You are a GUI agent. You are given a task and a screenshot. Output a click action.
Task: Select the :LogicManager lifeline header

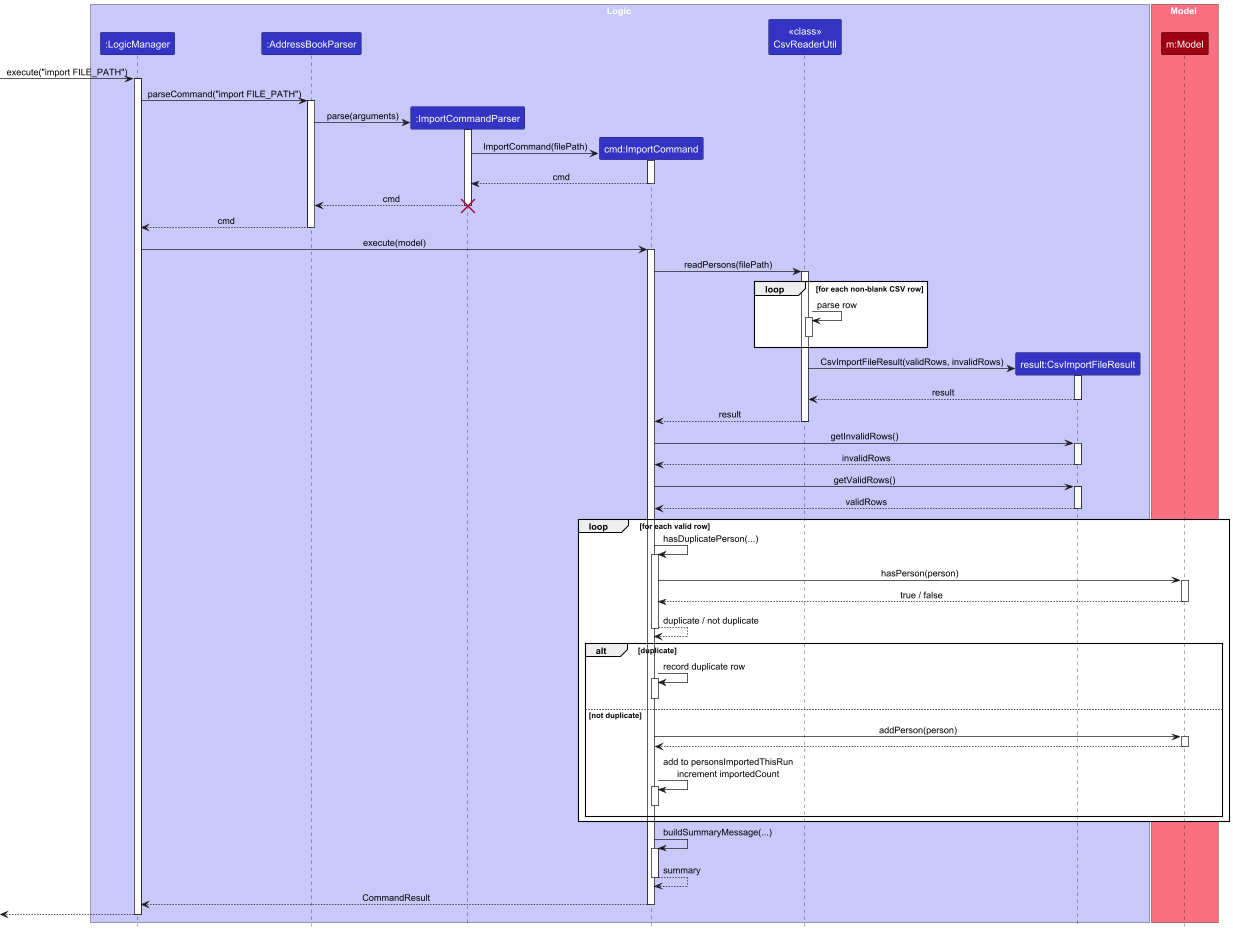click(x=137, y=43)
